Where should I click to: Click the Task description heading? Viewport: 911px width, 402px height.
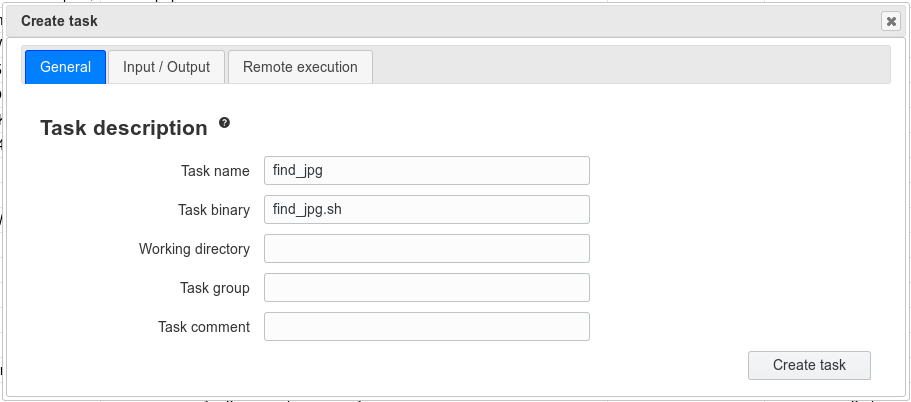(x=124, y=128)
